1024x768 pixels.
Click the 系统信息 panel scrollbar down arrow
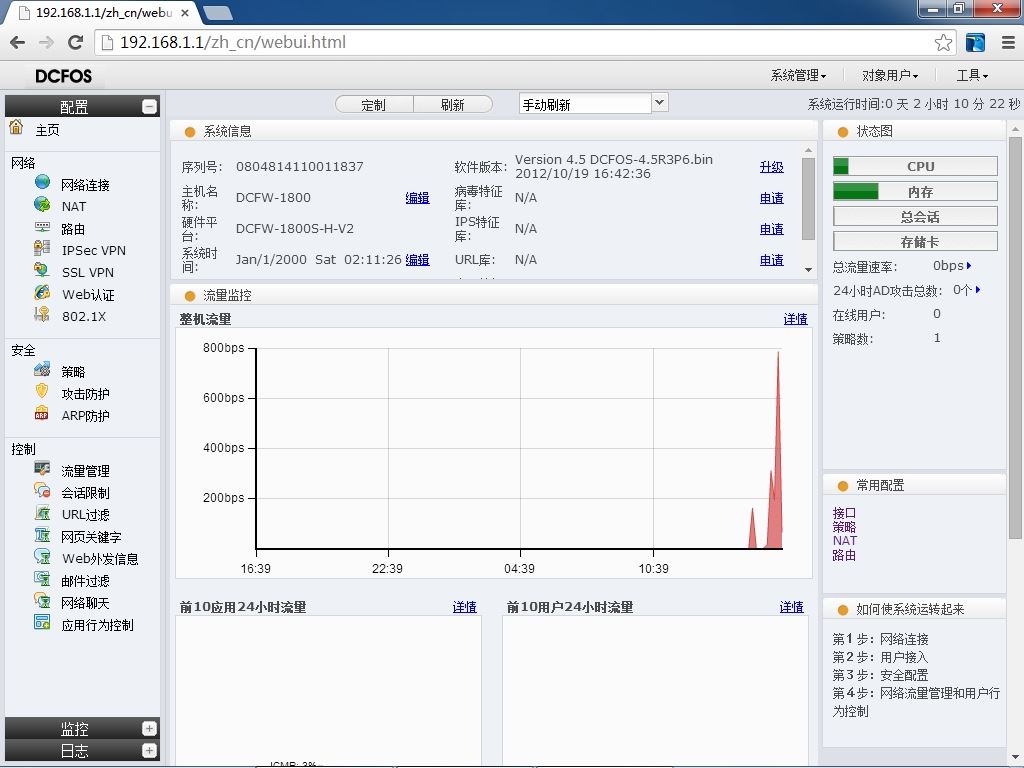coord(808,270)
